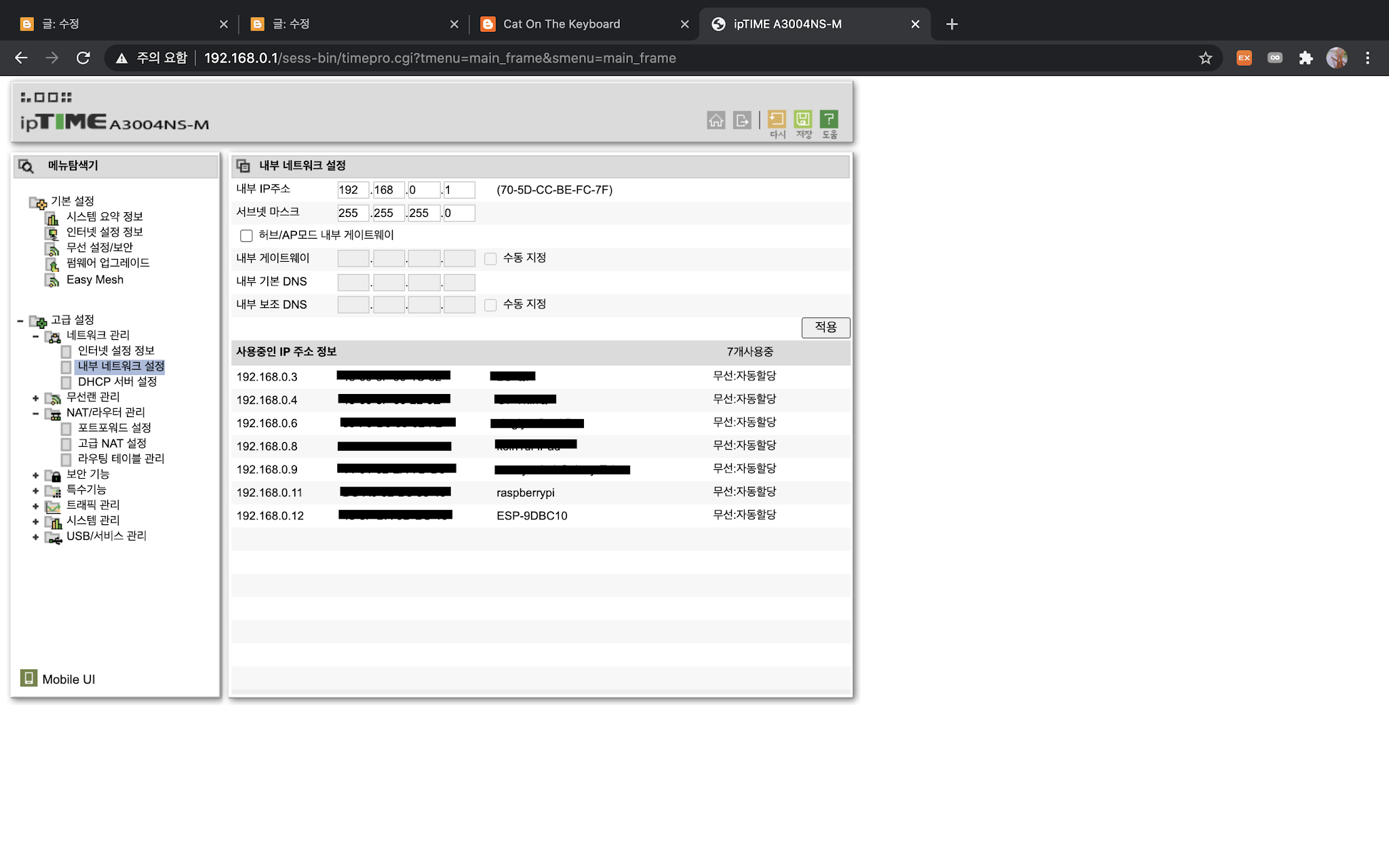Expand the 보안 기능 tree node
The image size is (1389, 868).
pos(35,475)
